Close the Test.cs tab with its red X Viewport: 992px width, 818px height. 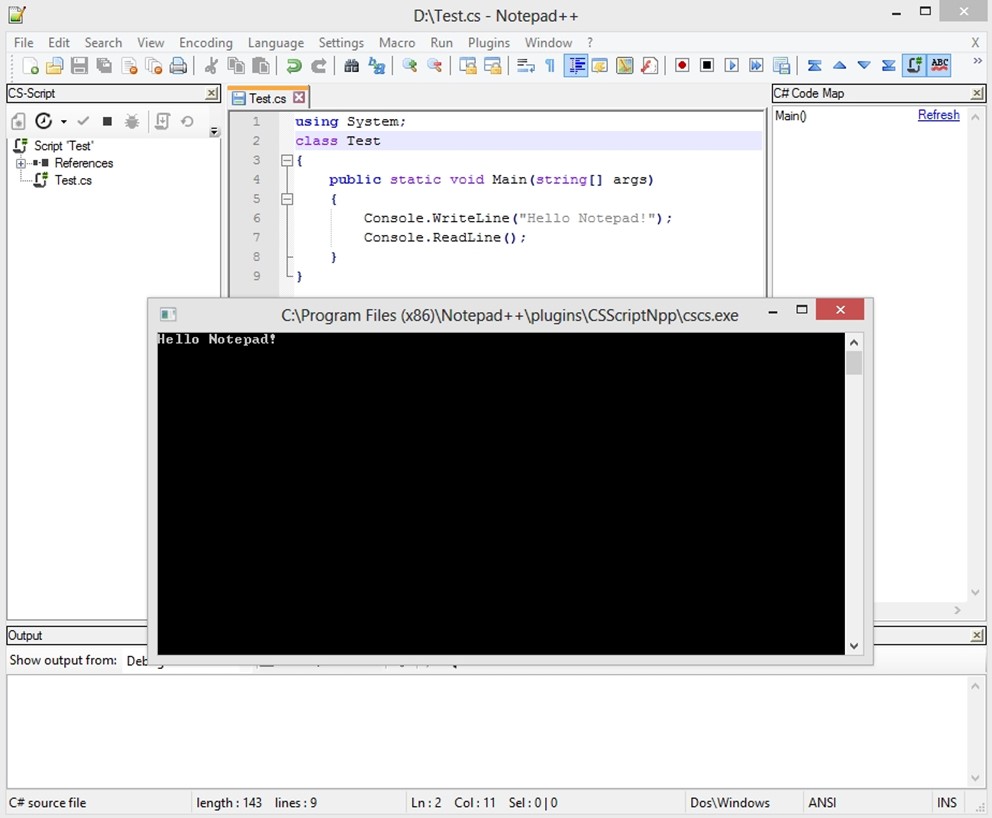tap(299, 97)
